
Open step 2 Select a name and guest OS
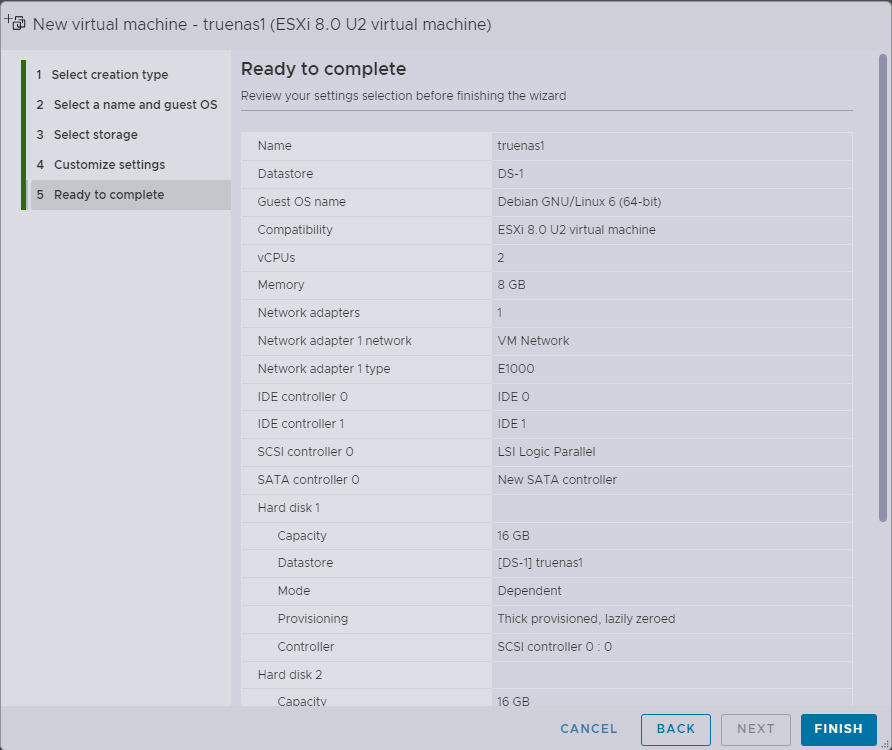point(135,105)
